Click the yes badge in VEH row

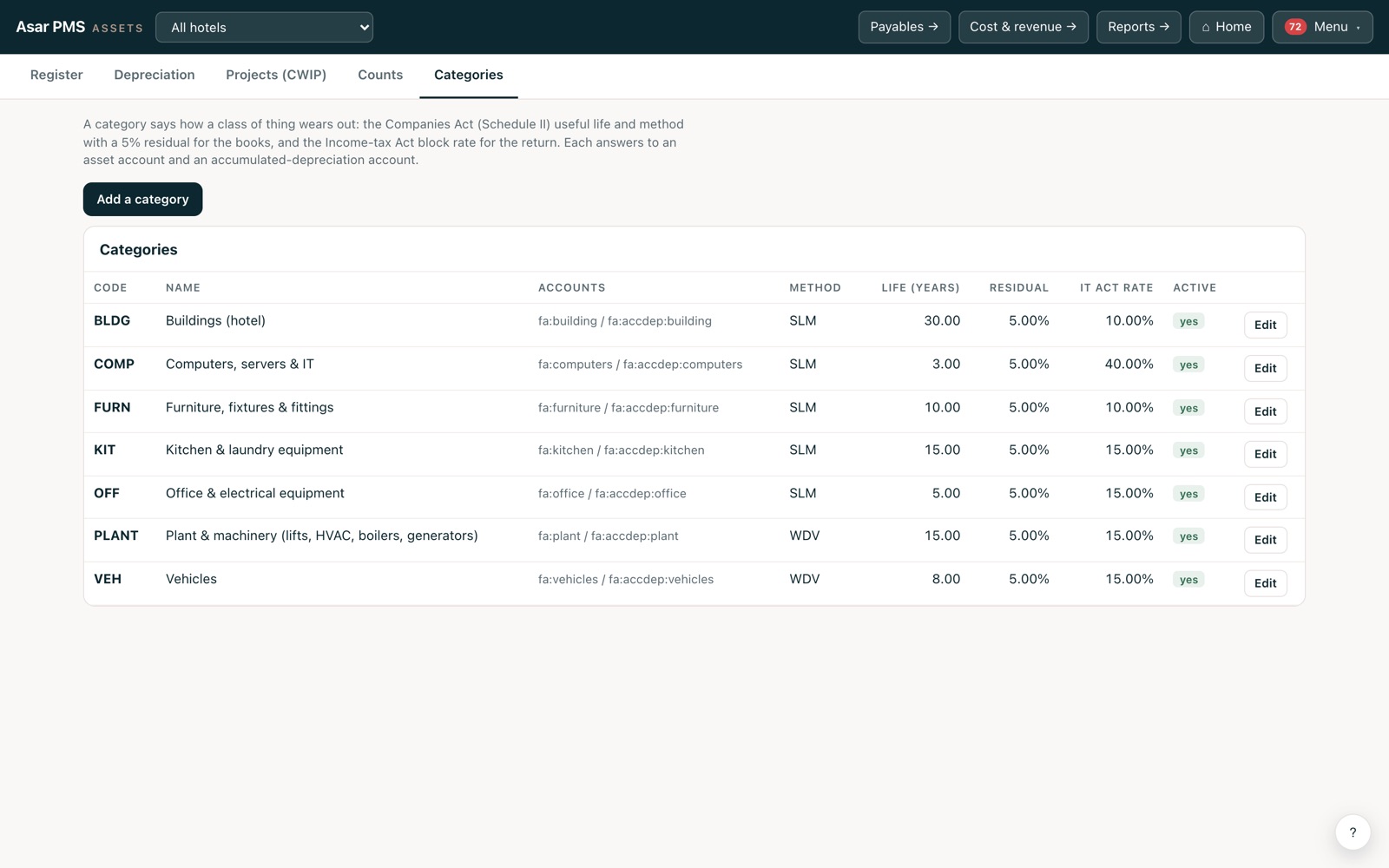click(x=1188, y=580)
